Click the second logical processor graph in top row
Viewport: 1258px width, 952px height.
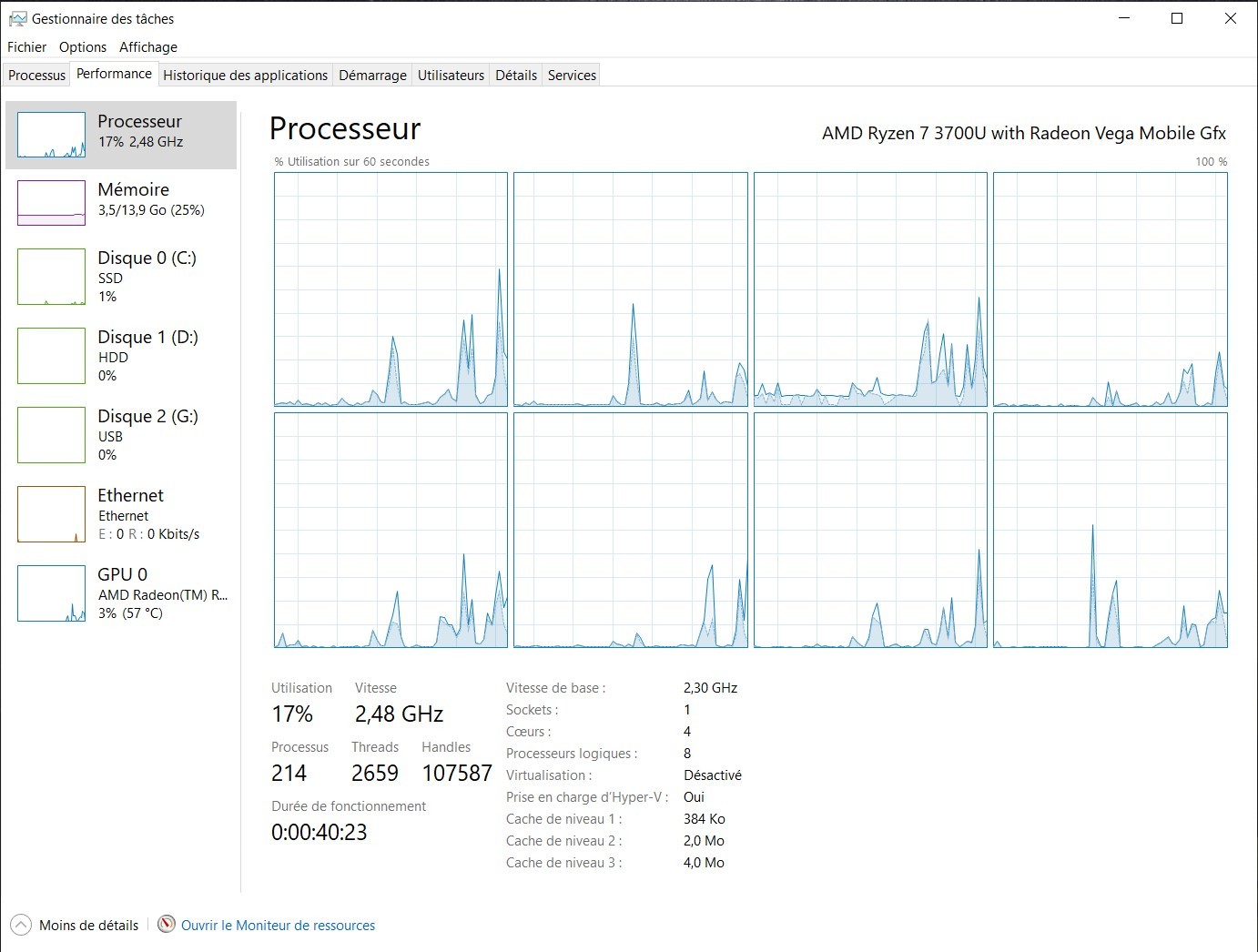pyautogui.click(x=630, y=289)
